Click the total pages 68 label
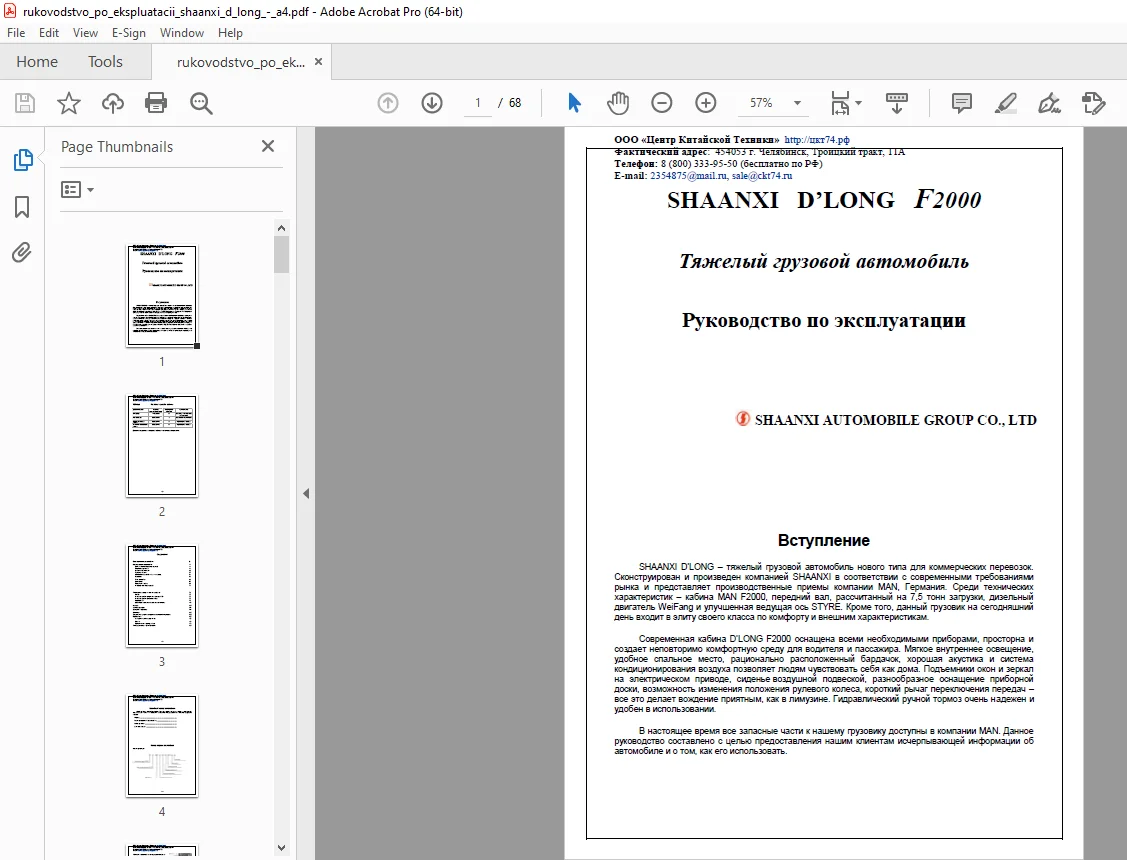The image size is (1127, 860). point(515,103)
